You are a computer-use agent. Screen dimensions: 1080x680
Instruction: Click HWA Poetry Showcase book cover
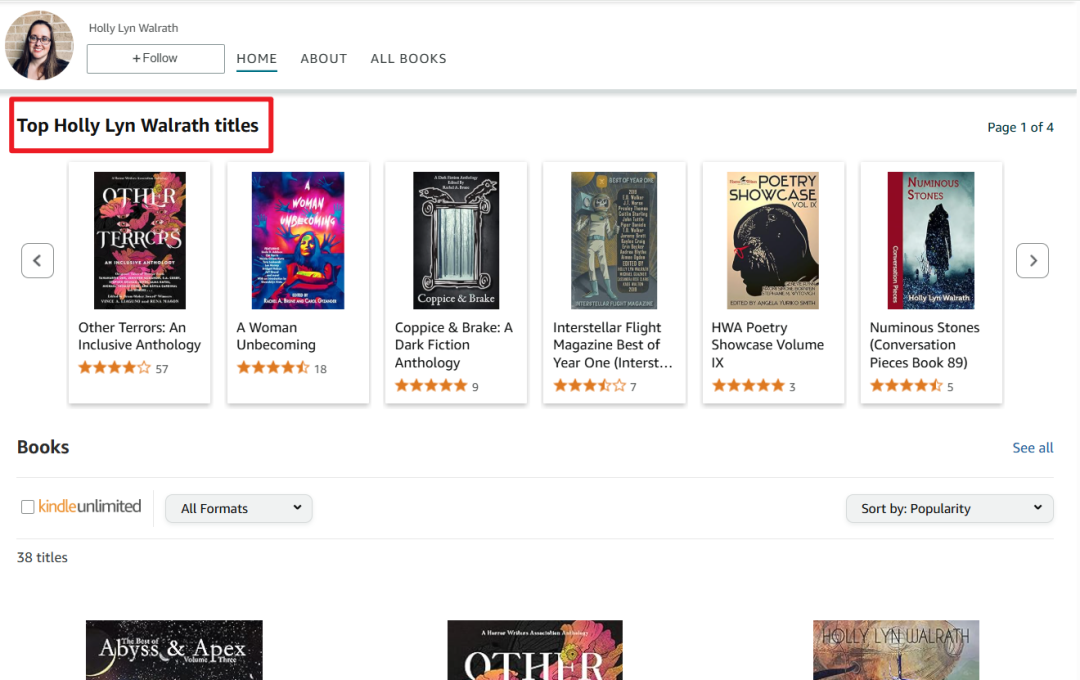point(773,240)
